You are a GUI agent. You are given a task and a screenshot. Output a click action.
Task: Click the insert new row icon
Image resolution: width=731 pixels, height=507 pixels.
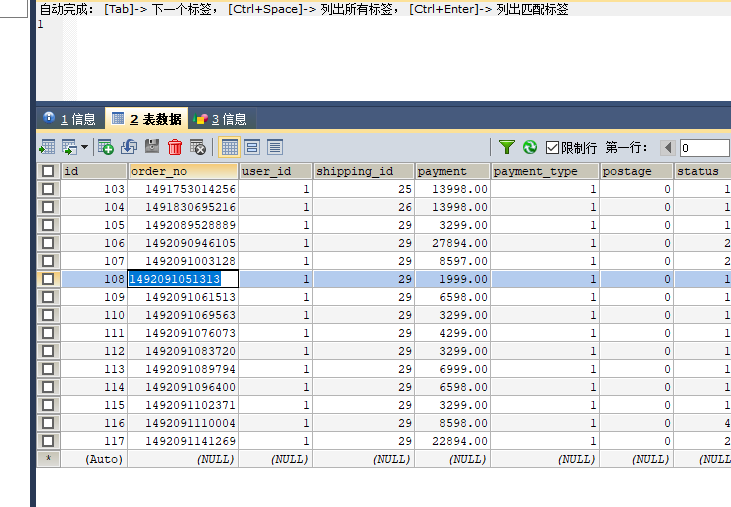point(105,147)
